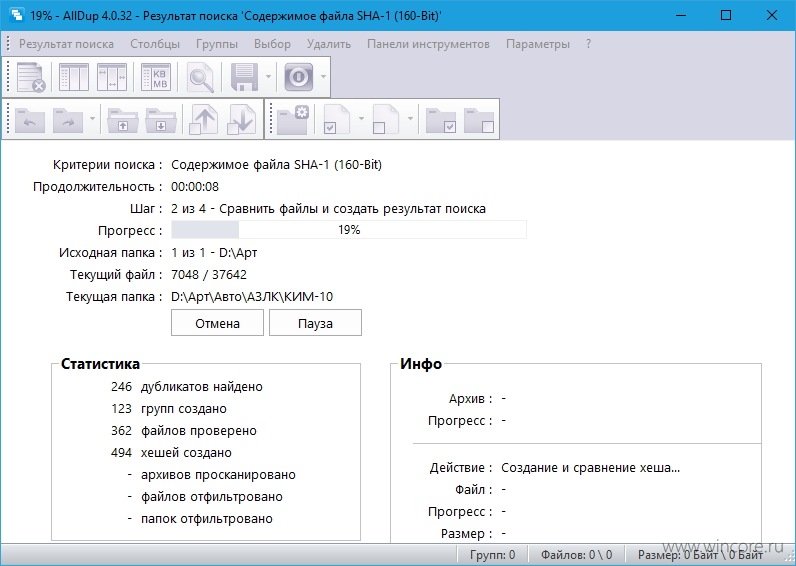Open the Удалить menu

click(x=328, y=44)
